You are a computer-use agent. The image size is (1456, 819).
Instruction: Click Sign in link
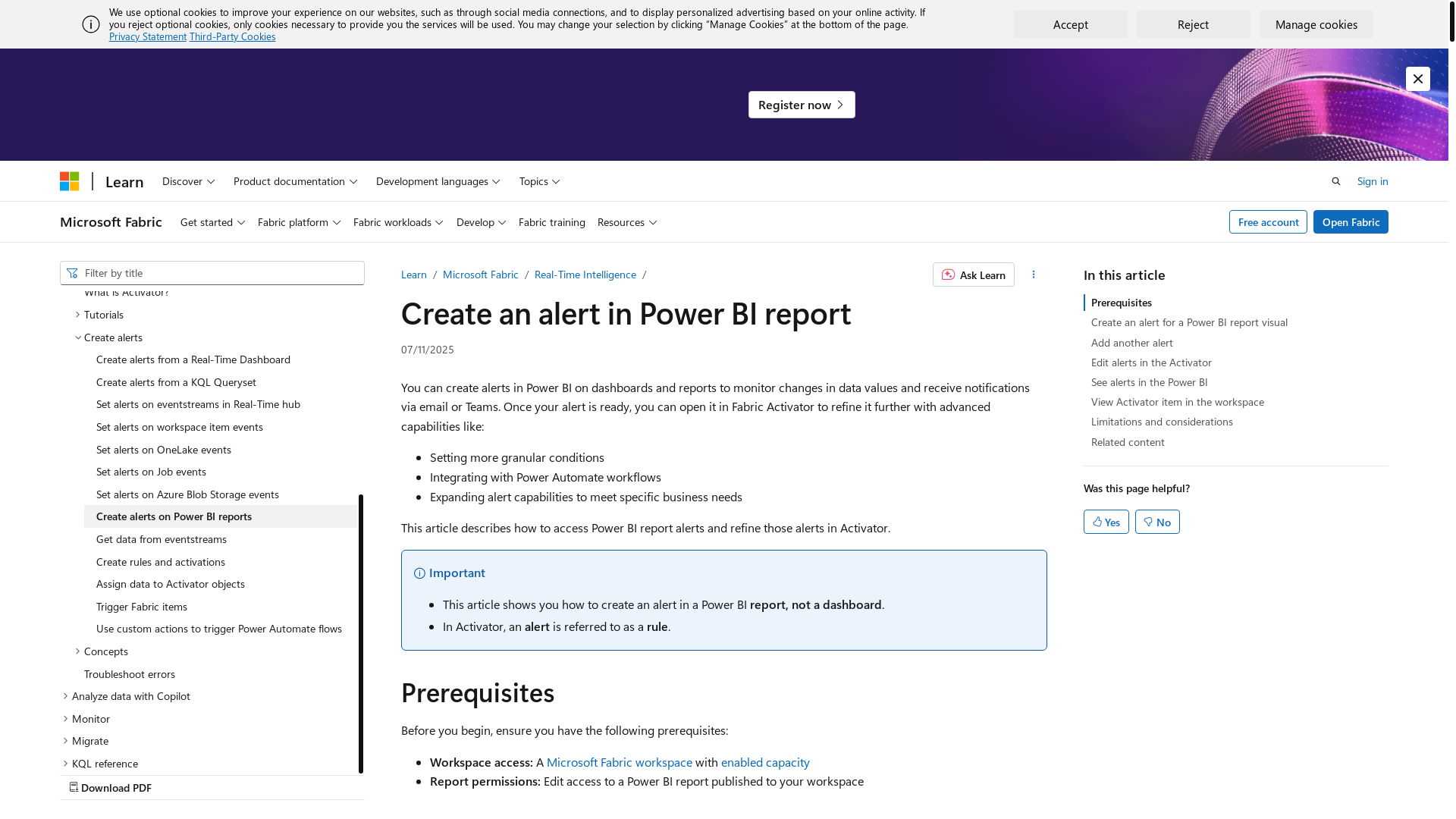1373,181
